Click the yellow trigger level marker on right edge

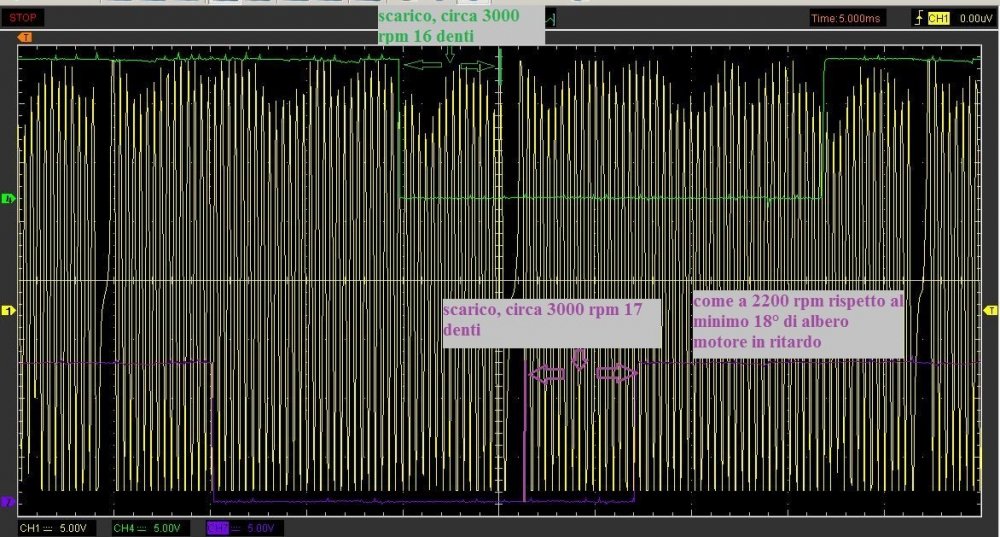pos(991,311)
